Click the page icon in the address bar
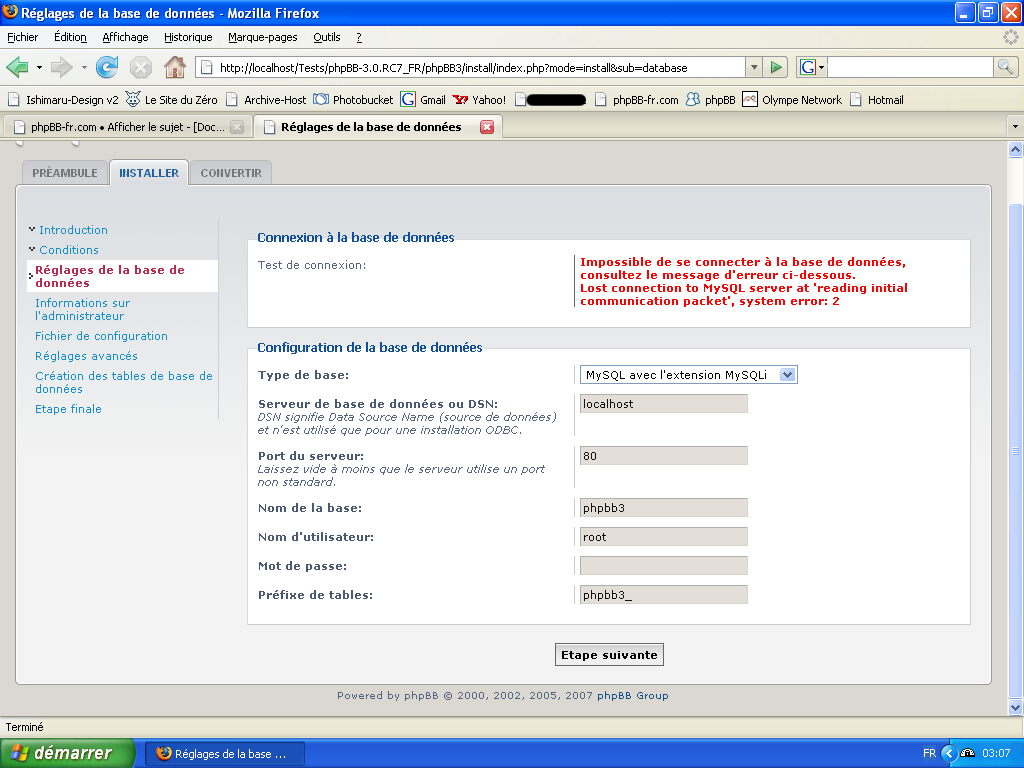This screenshot has width=1024, height=768. pos(206,67)
